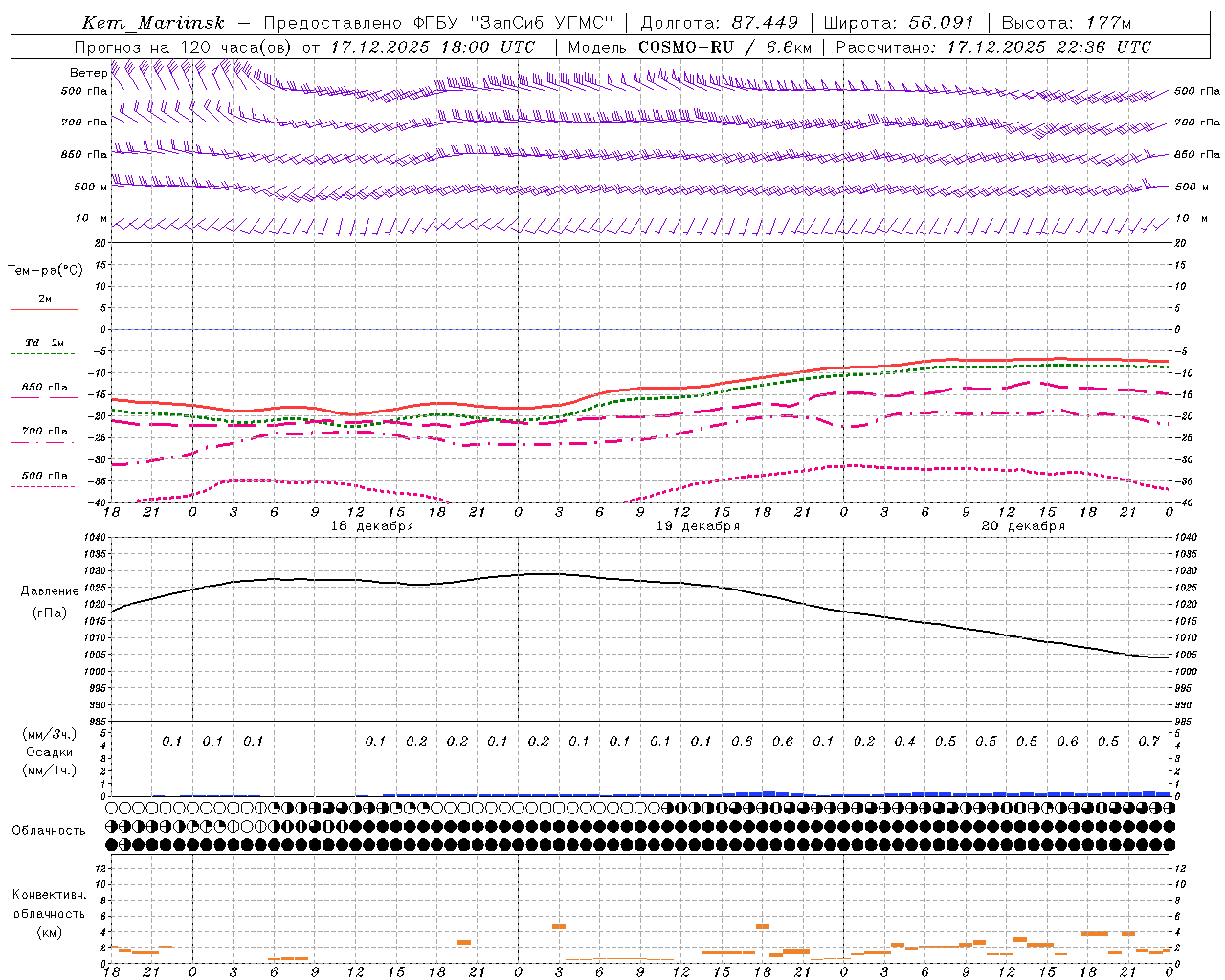Select the longitude value "Долгота: 87.449"
The image size is (1225, 980).
pos(719,23)
